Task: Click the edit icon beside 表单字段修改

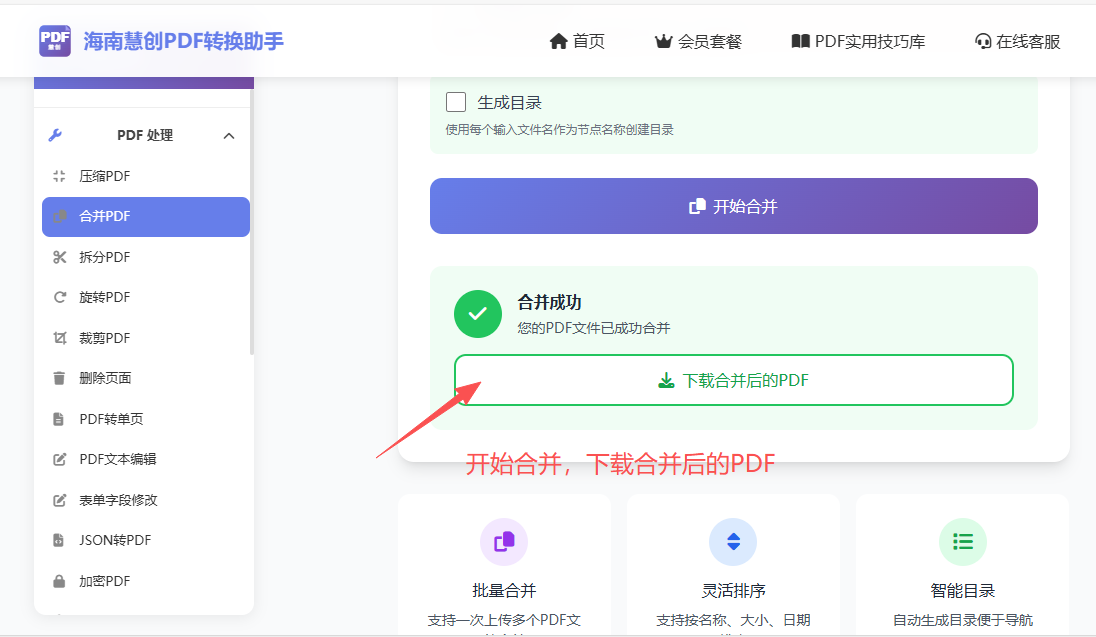Action: [59, 500]
